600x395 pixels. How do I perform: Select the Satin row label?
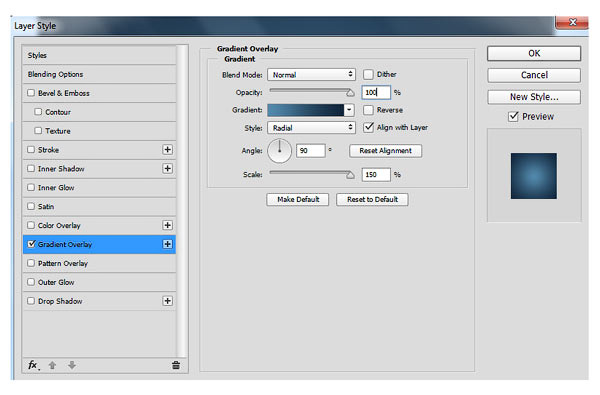click(x=46, y=207)
